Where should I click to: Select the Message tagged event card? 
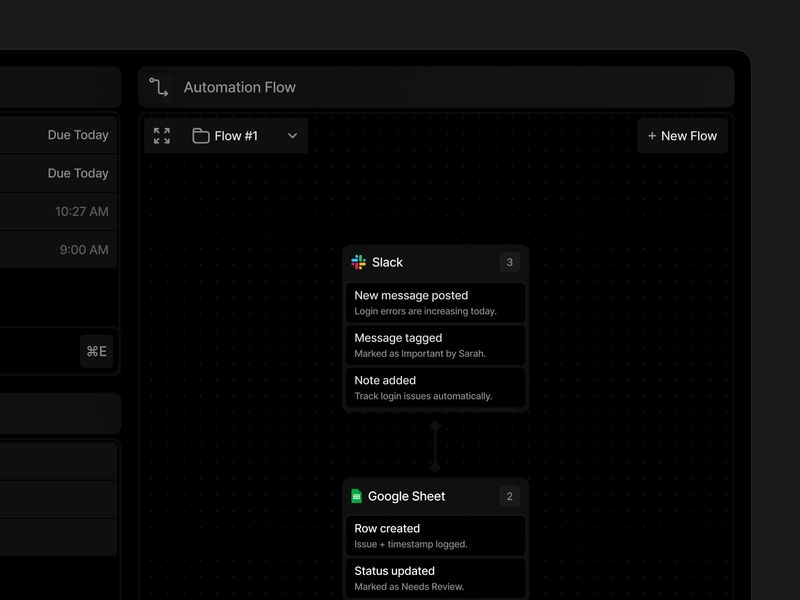pos(436,345)
